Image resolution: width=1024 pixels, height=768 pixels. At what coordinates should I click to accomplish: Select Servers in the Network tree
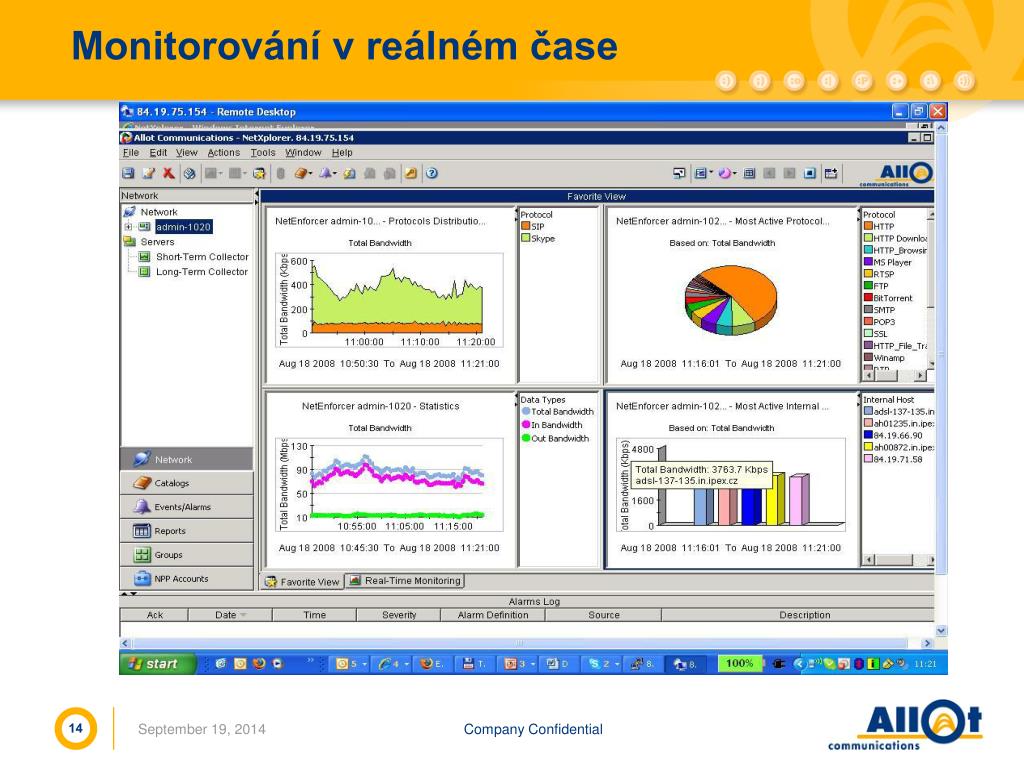pyautogui.click(x=157, y=242)
